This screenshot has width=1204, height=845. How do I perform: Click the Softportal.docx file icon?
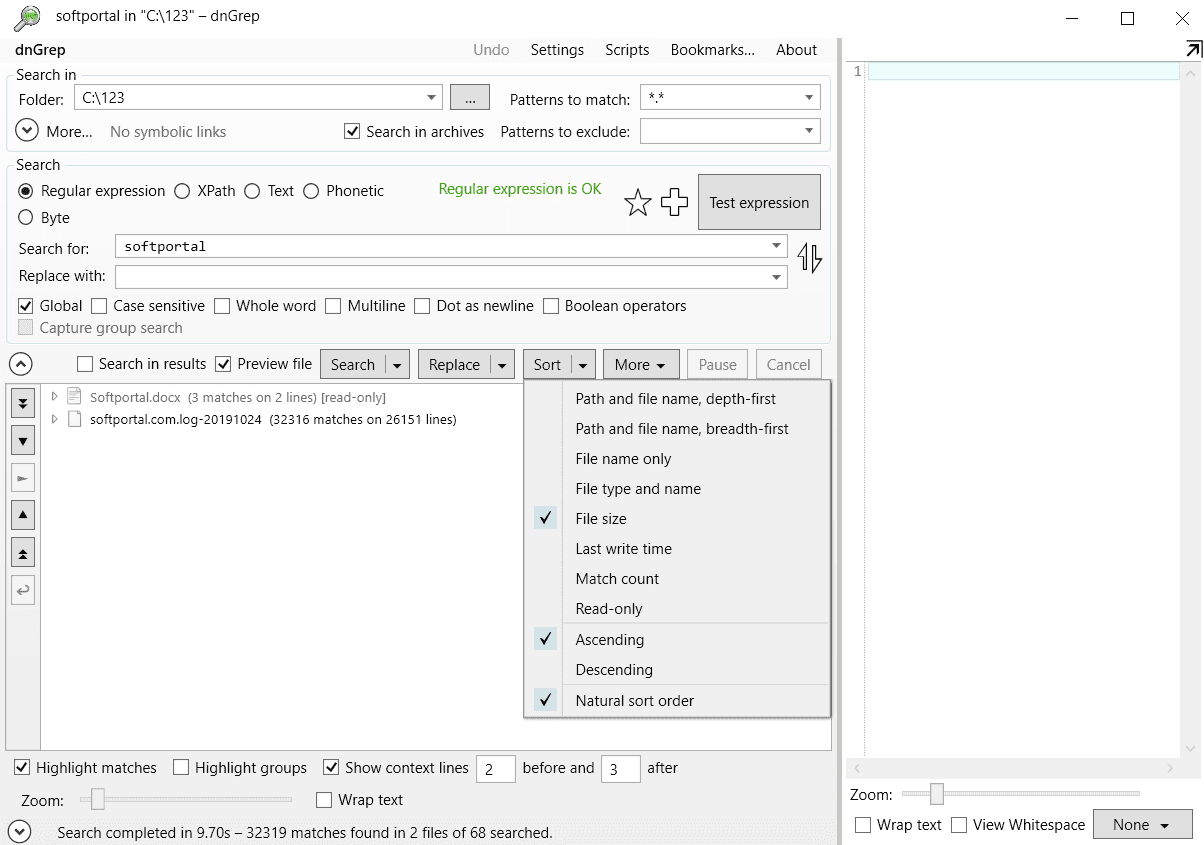(x=74, y=397)
